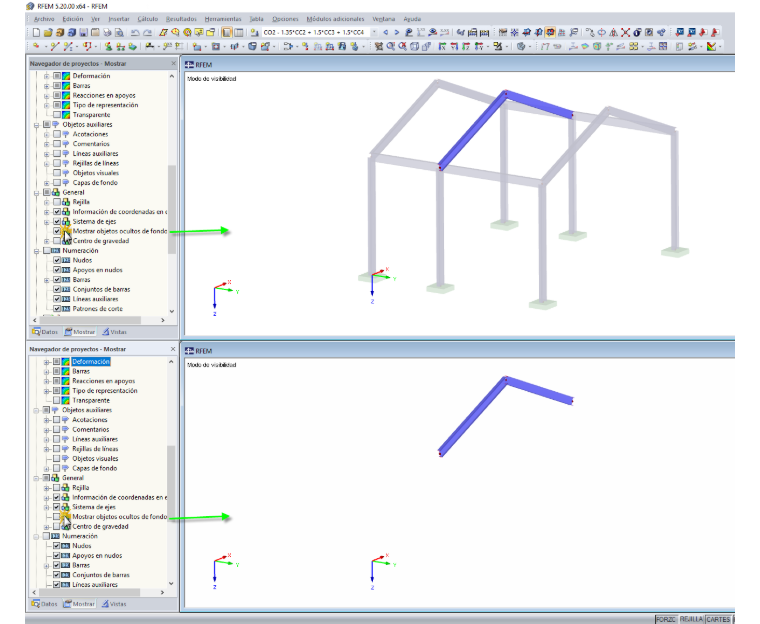
Task: Click top navigator horizontal scrollbar right arrow
Action: [x=163, y=320]
